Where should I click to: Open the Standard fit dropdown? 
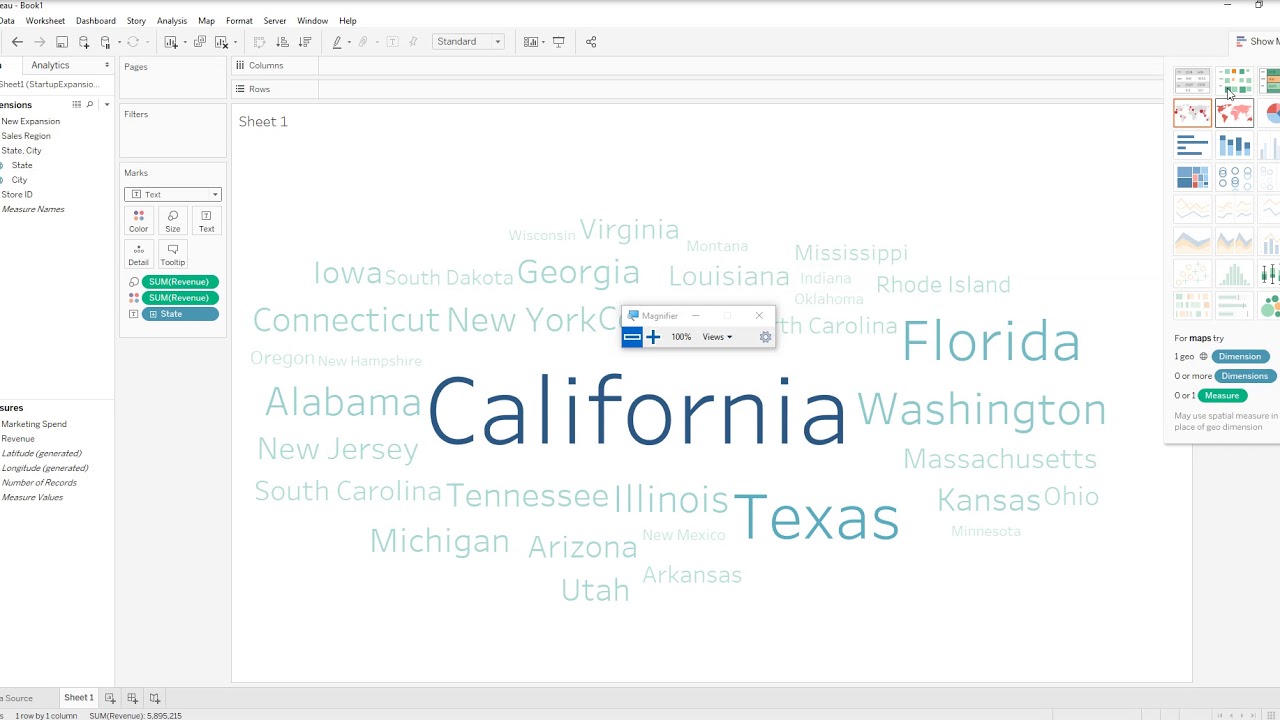pos(469,42)
